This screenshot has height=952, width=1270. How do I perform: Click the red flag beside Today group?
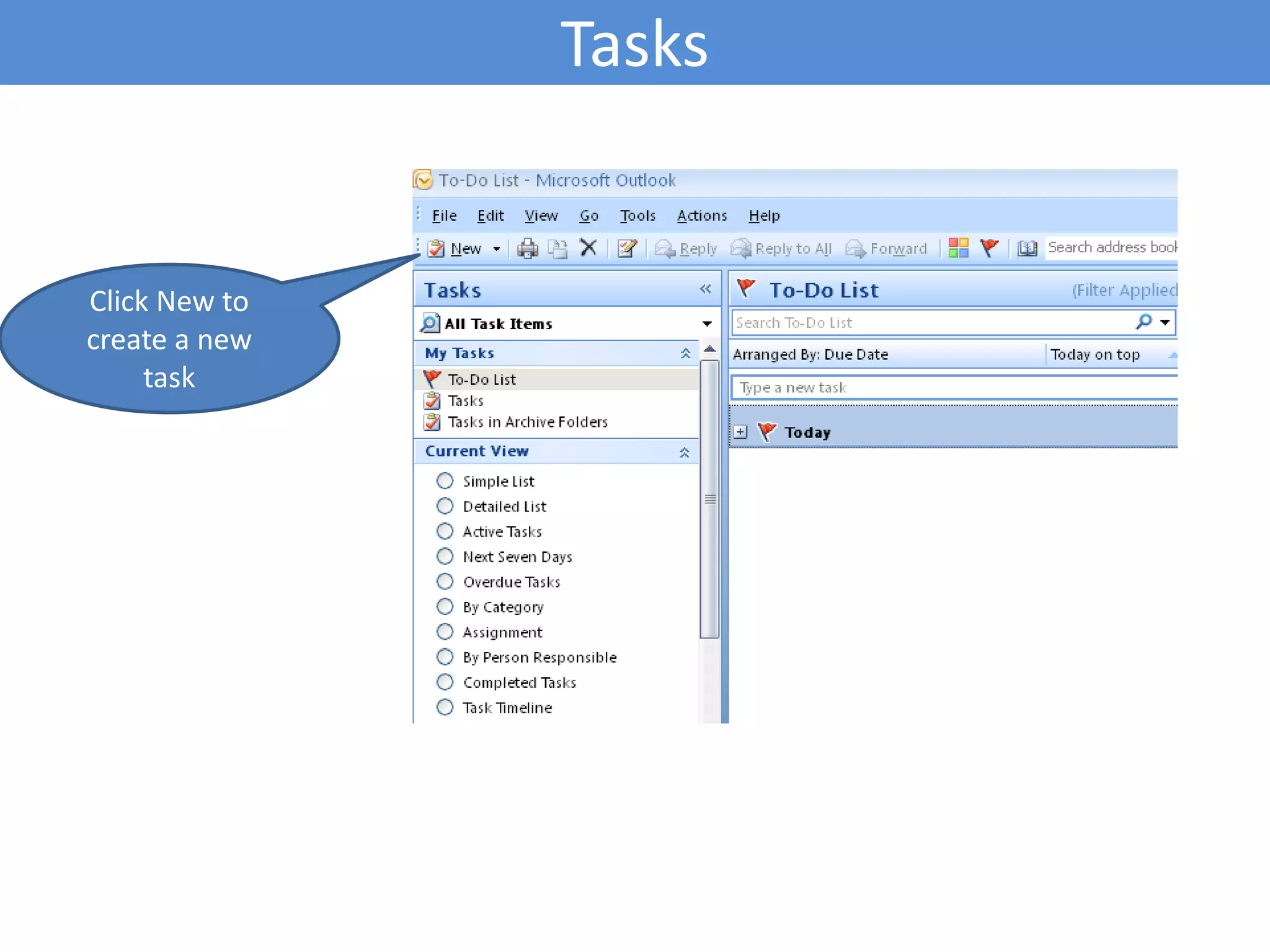[x=767, y=431]
